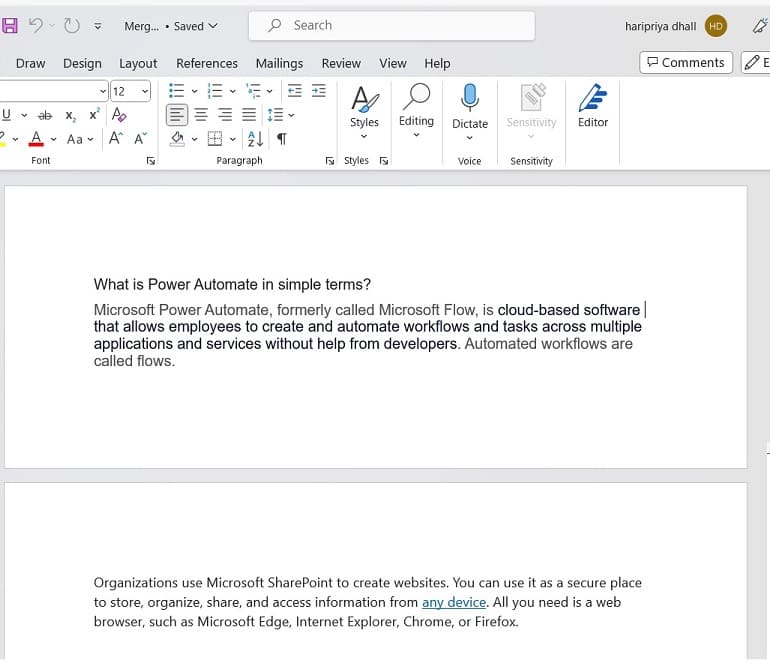Open bullet library dropdown arrow
This screenshot has width=770, height=661.
(x=194, y=91)
